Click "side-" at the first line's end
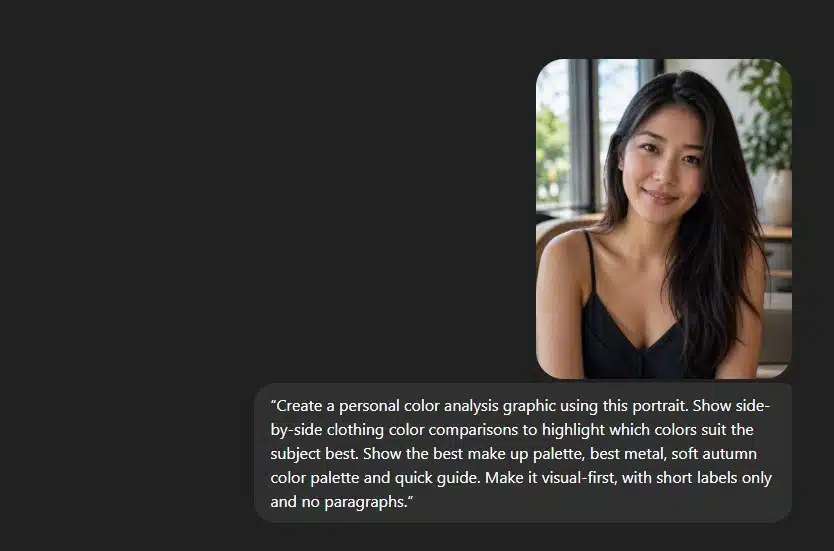This screenshot has height=551, width=834. (x=753, y=406)
